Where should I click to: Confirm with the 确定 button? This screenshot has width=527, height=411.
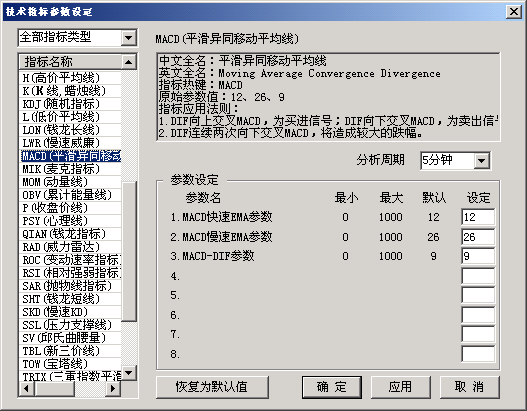(332, 387)
